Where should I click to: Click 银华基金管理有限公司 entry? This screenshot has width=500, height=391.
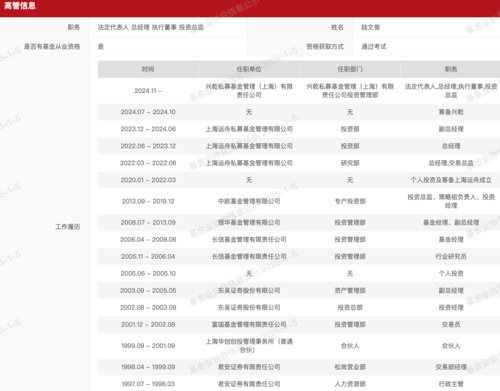tap(249, 222)
